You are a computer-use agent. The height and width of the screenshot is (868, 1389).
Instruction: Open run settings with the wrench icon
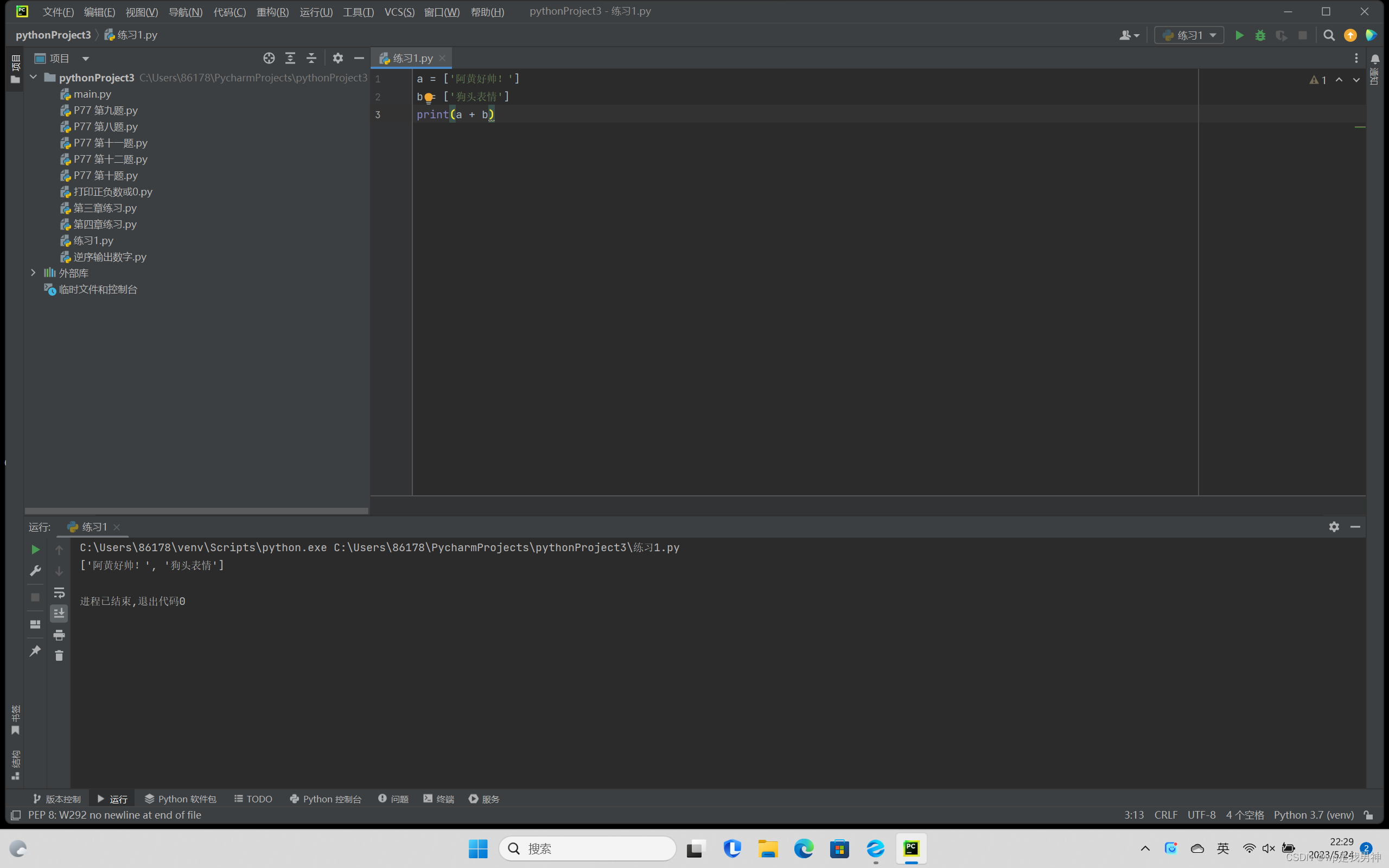[x=35, y=571]
